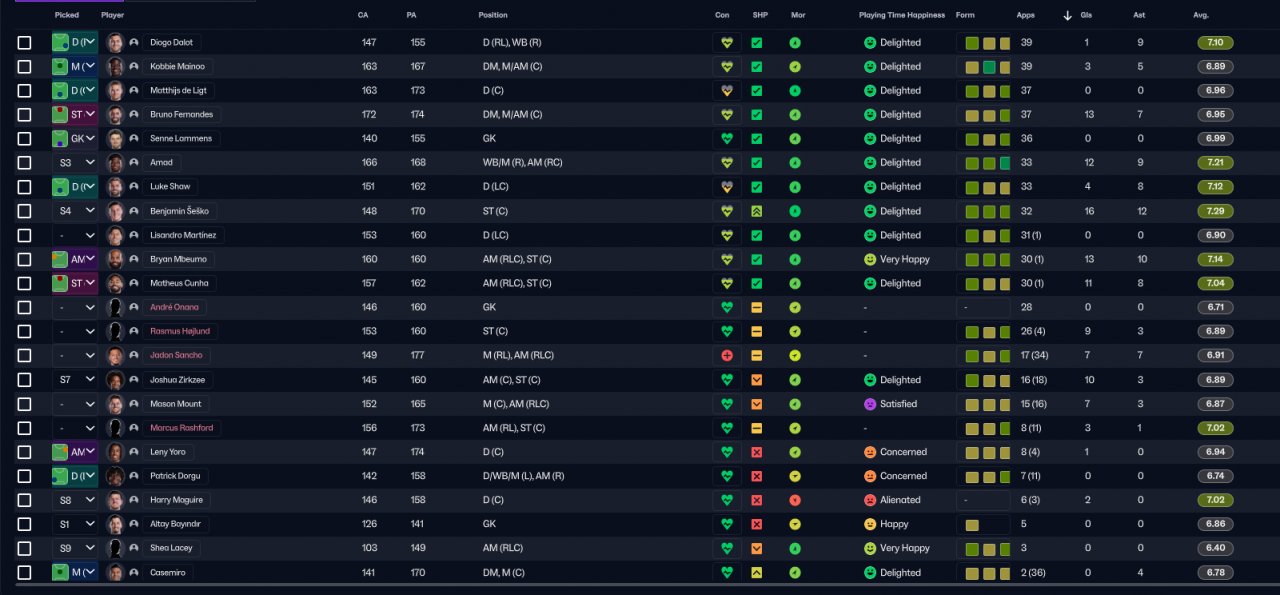
Task: Click Harry Maguire's red morale icon
Action: click(x=794, y=500)
